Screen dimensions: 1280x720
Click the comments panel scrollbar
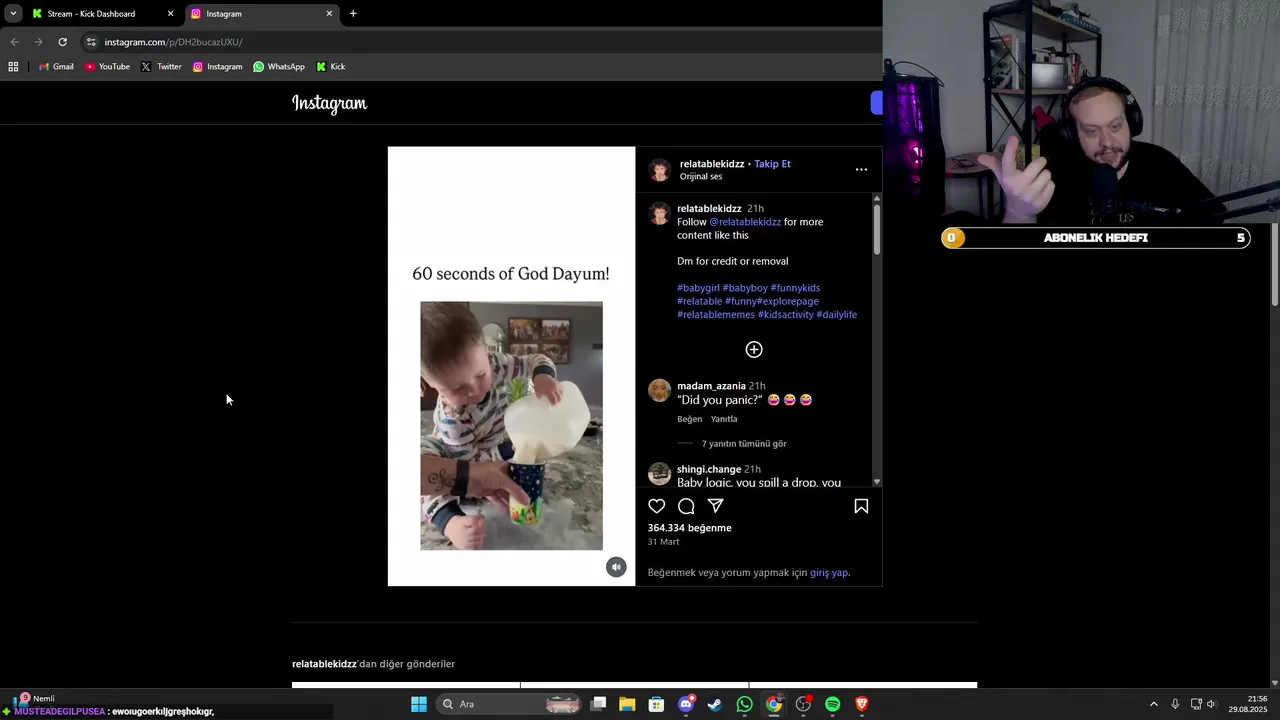[877, 229]
